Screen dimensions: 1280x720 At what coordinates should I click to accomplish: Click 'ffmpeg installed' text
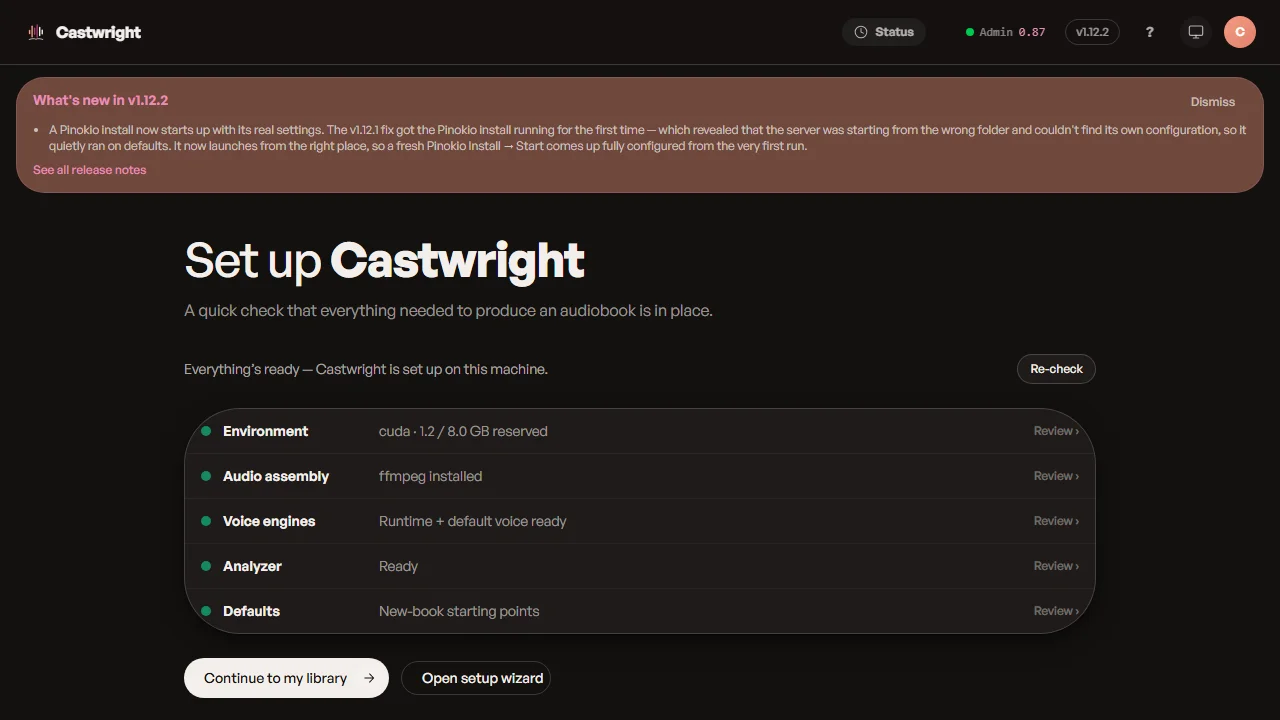[x=430, y=476]
